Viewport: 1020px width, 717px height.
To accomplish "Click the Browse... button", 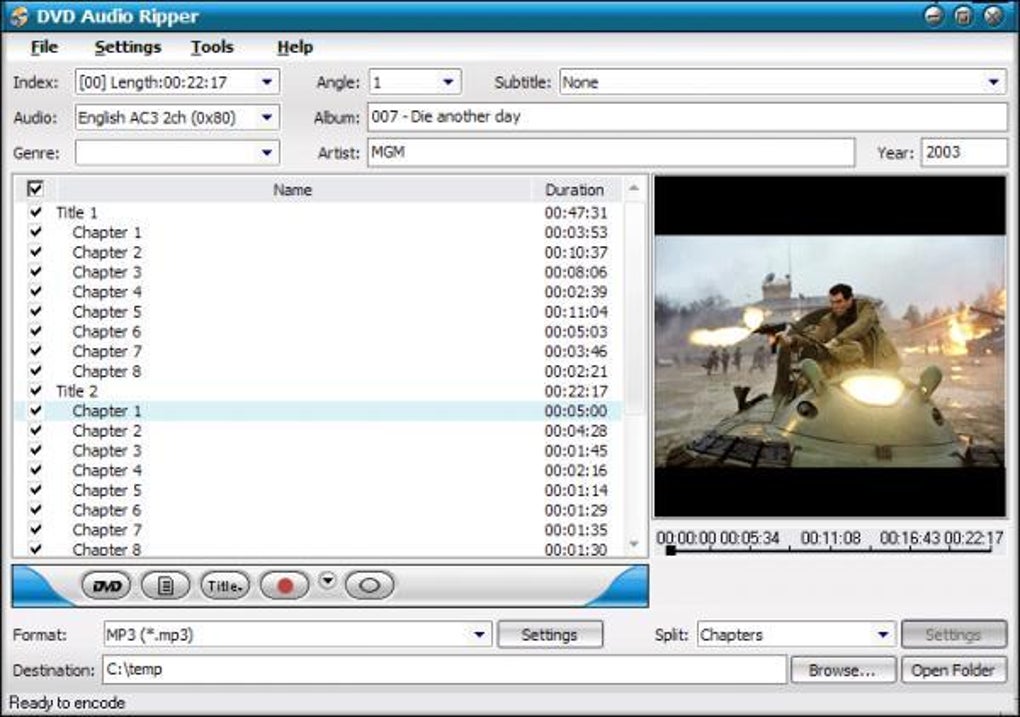I will 843,670.
